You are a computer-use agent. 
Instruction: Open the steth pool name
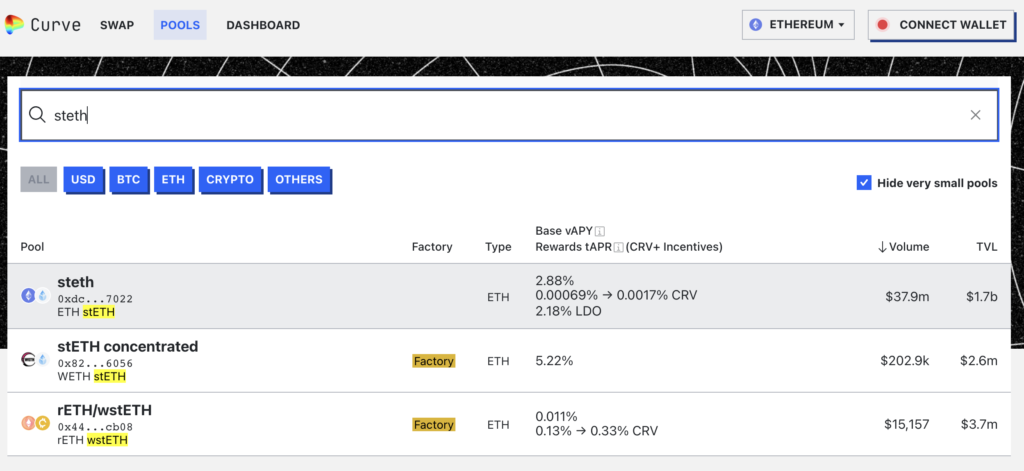coord(76,282)
